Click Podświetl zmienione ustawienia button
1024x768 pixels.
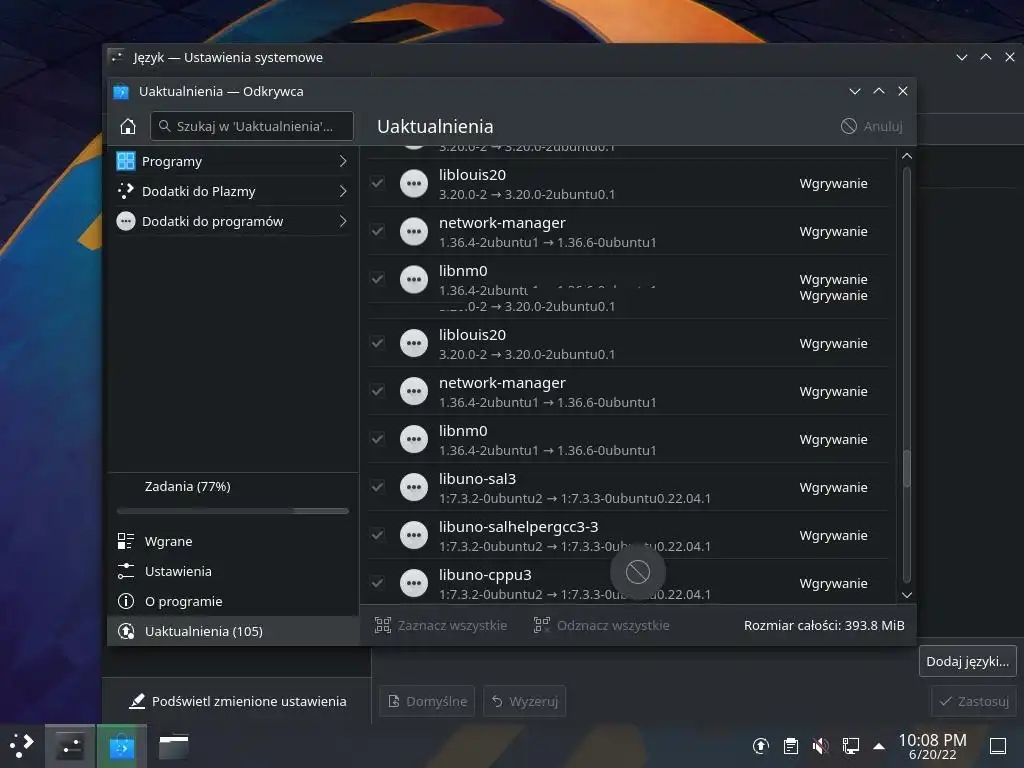coord(237,701)
